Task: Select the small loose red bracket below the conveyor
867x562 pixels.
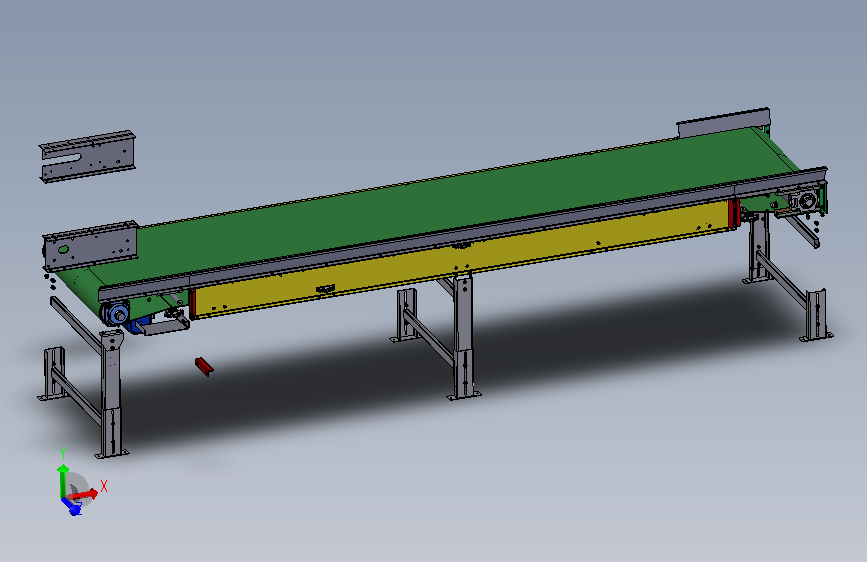Action: coord(204,366)
